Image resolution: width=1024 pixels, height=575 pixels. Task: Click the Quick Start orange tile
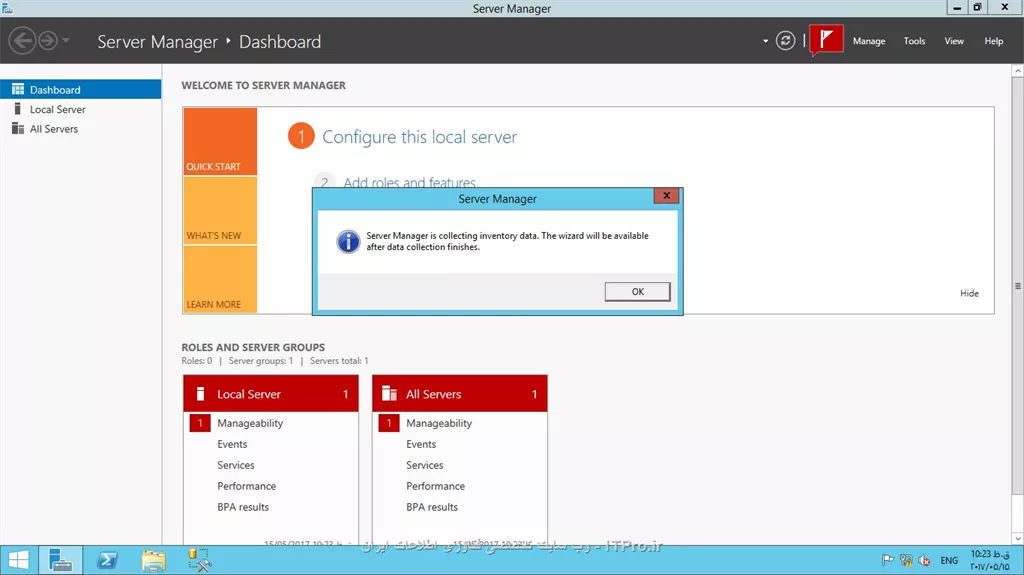coord(220,142)
